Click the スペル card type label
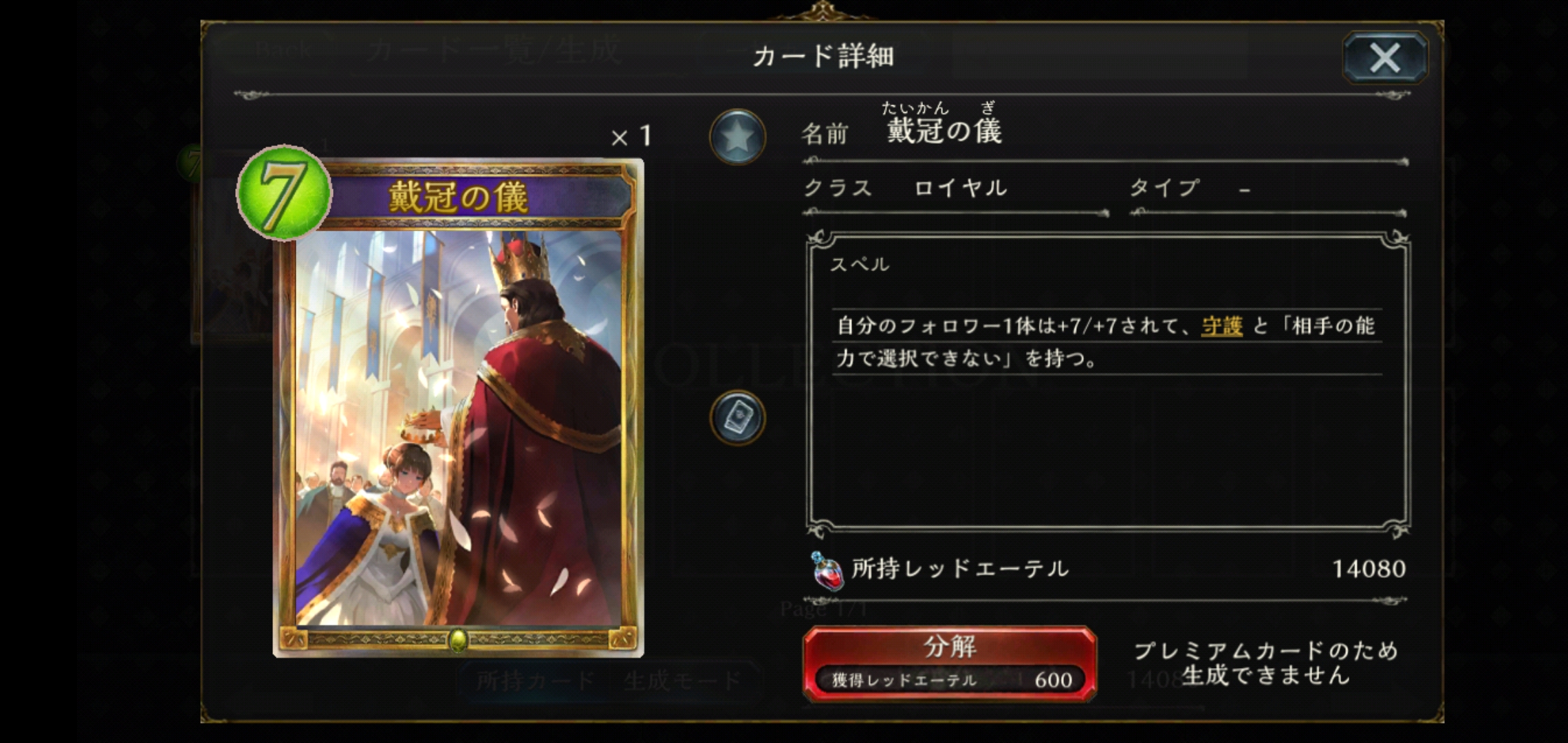Viewport: 1568px width, 743px height. 860,264
